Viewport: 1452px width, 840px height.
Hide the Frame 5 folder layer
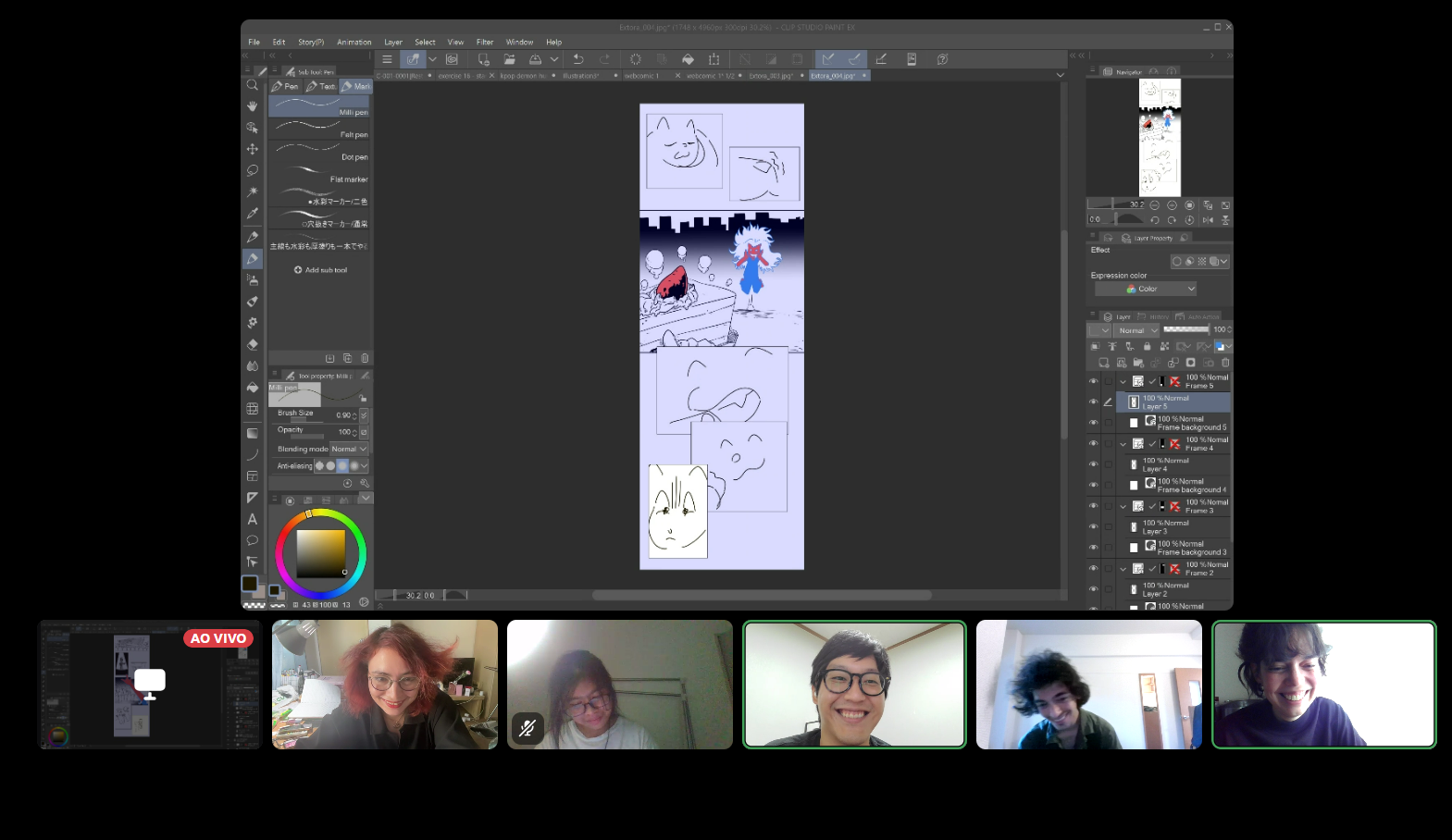tap(1093, 381)
